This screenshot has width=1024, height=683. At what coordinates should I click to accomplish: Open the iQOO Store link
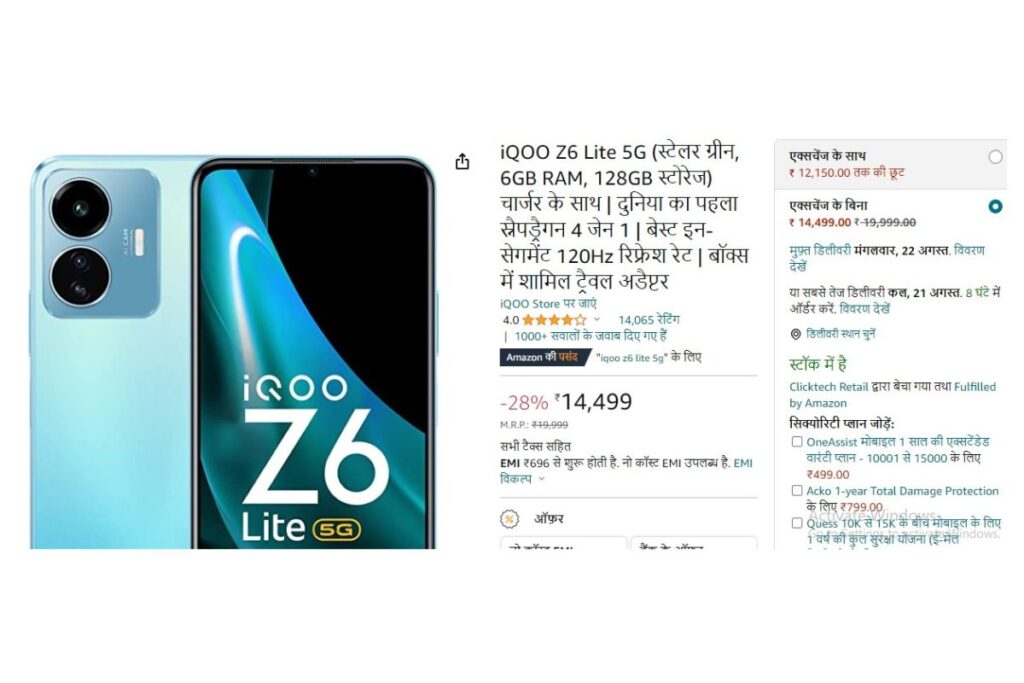tap(548, 304)
